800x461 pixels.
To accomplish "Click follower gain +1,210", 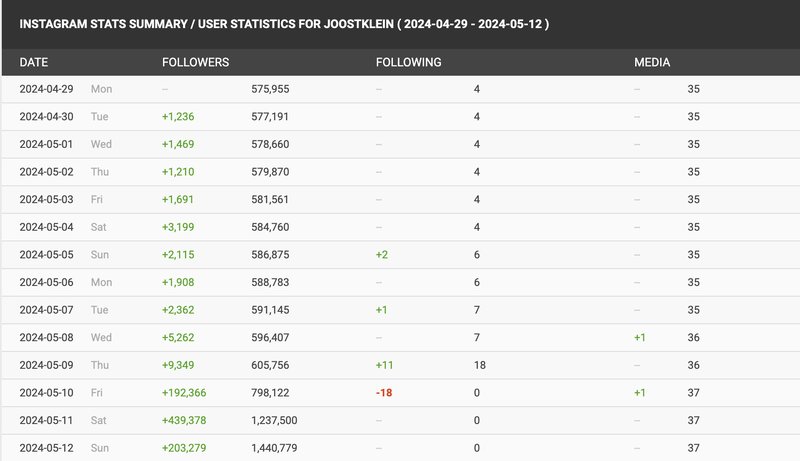I will pyautogui.click(x=178, y=171).
